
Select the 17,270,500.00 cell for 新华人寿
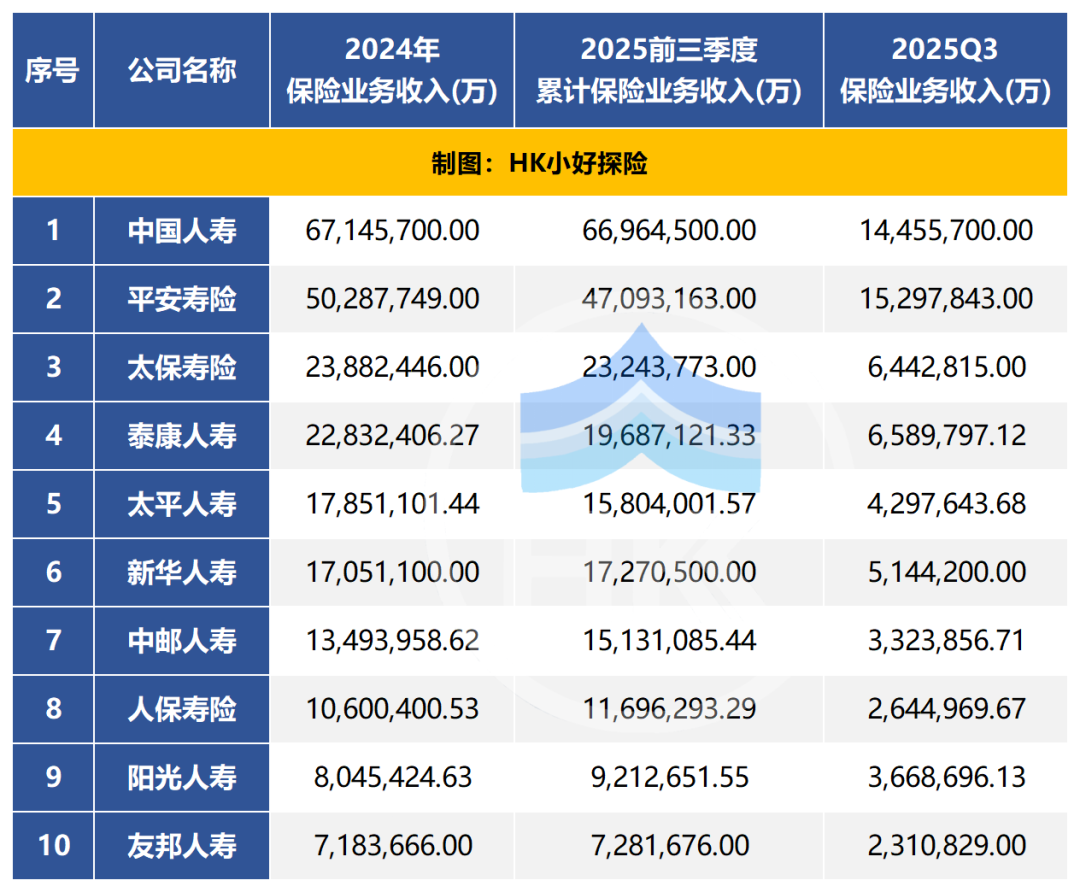coord(669,572)
